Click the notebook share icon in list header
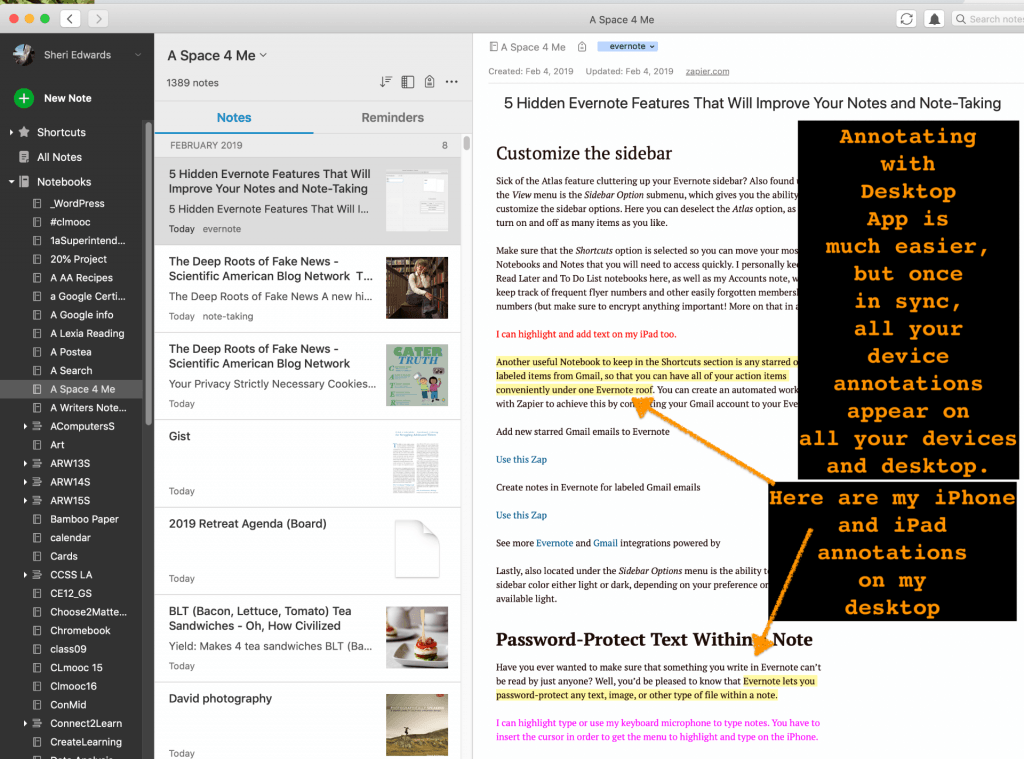The width and height of the screenshot is (1024, 759). (x=429, y=82)
